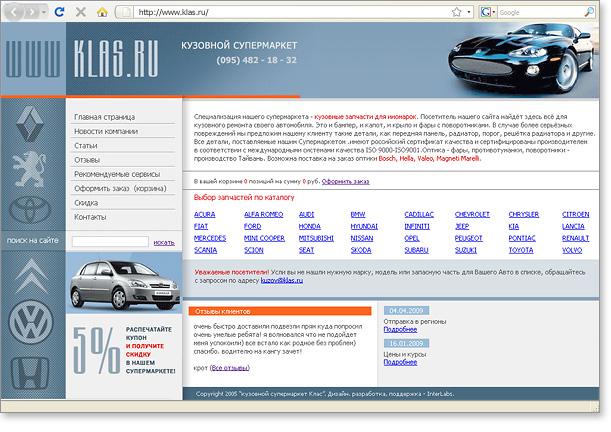611x432 pixels.
Task: Click the Volkswagen logo in the sidebar
Action: pos(30,322)
